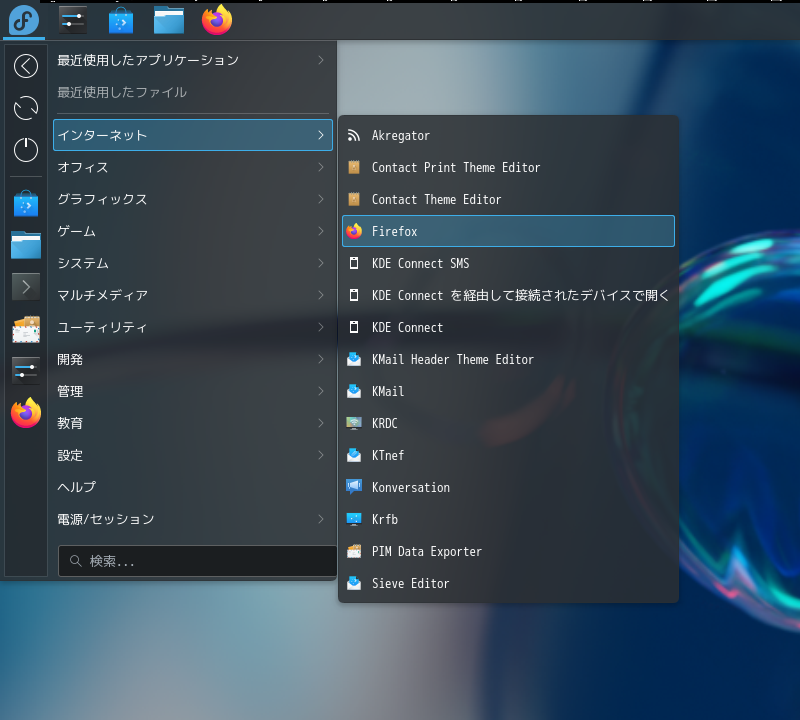Open the 設定 menu category
This screenshot has height=720, width=800.
click(x=193, y=455)
